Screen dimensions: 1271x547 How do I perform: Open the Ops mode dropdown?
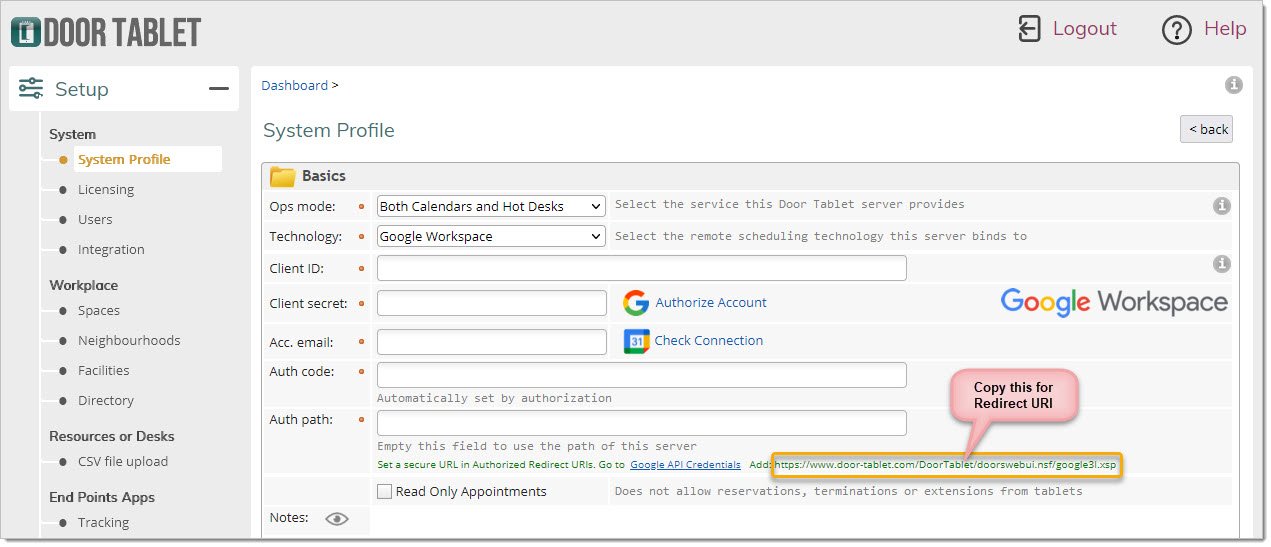click(491, 206)
